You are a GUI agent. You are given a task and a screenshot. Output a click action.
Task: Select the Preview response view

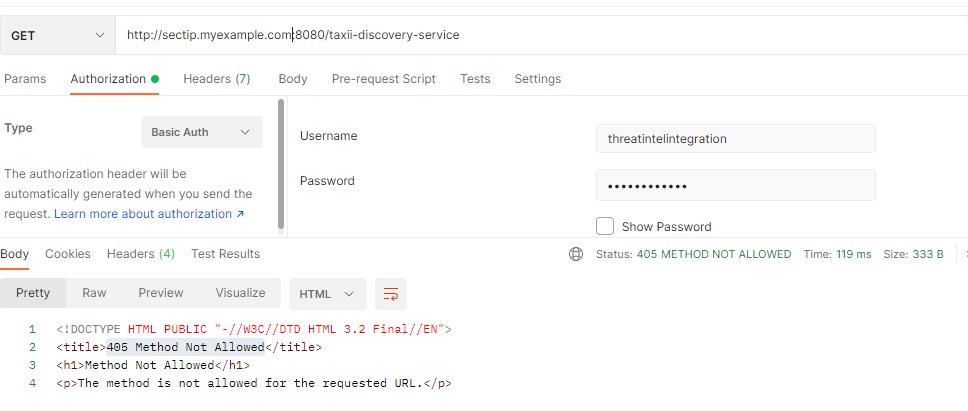point(161,293)
